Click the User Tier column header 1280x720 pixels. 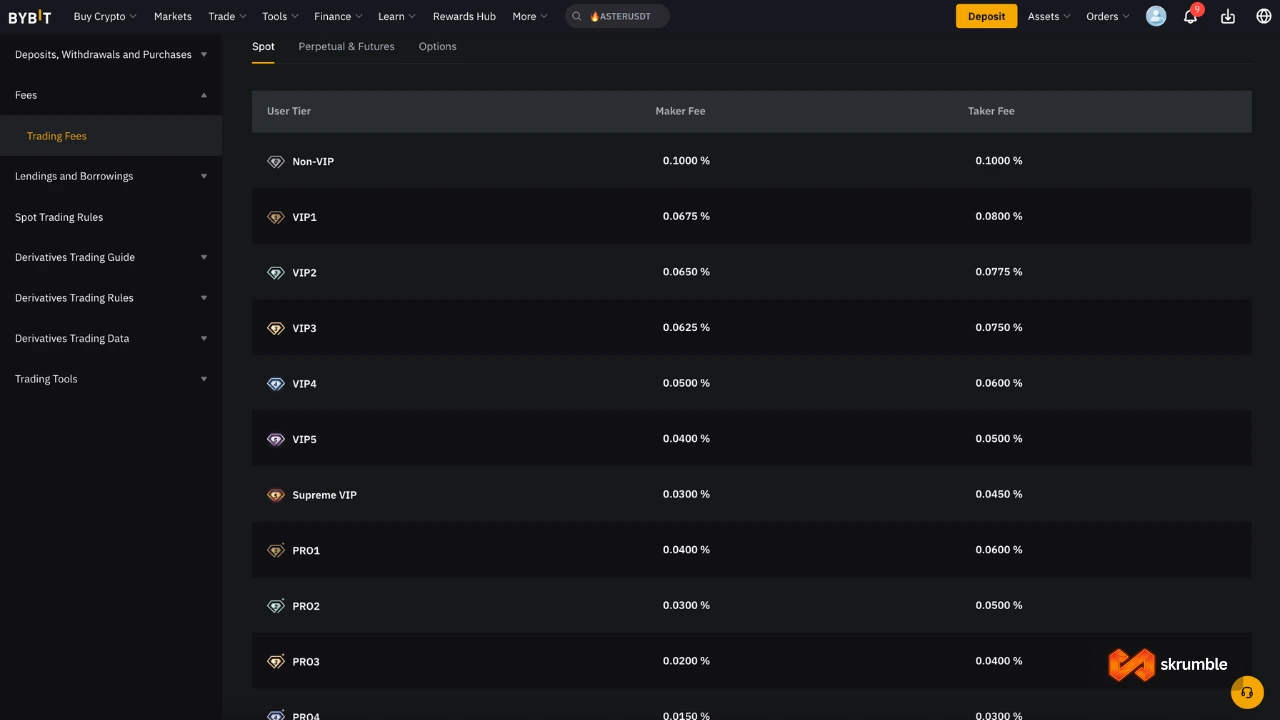click(x=289, y=111)
